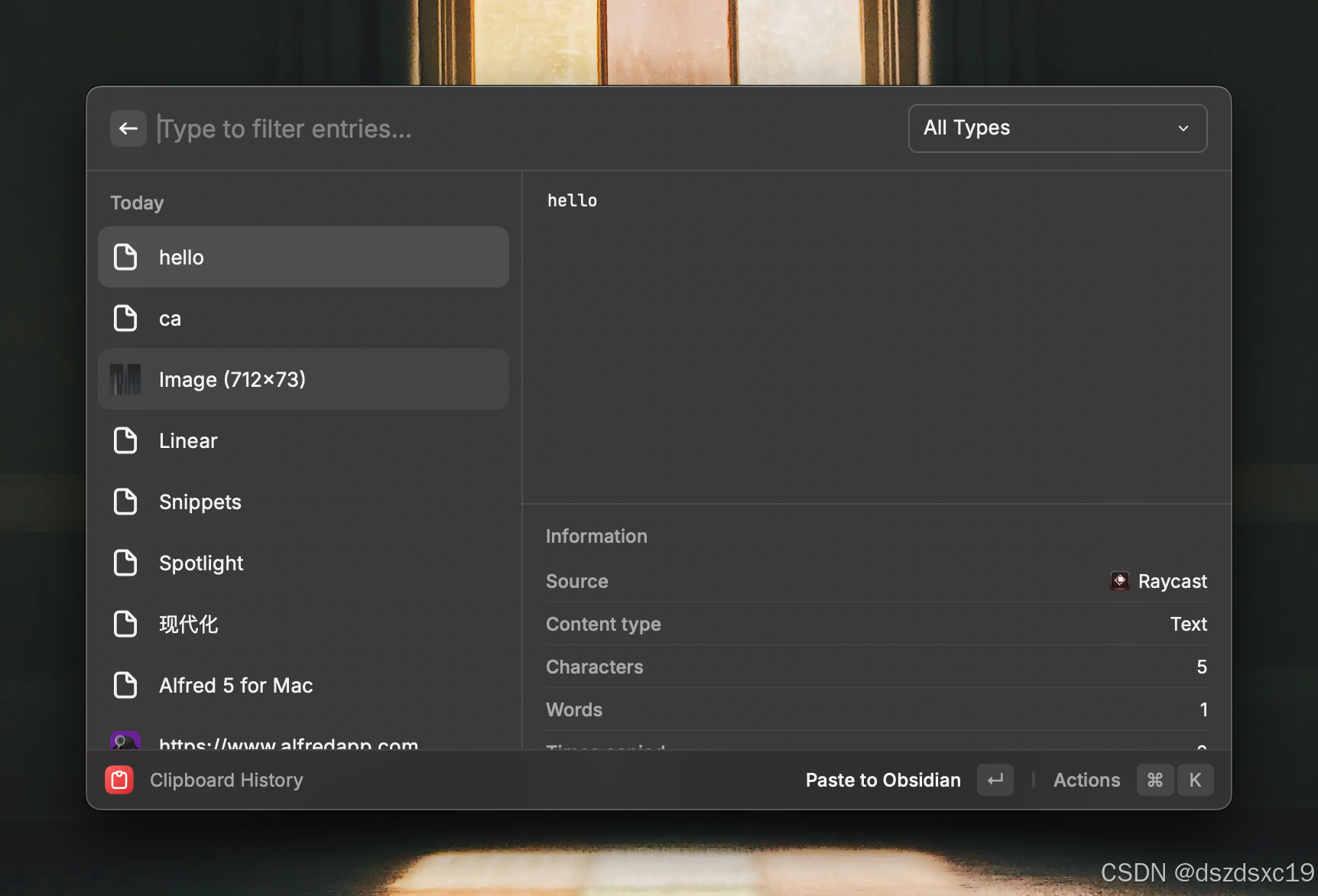The image size is (1318, 896).
Task: Click the document icon beside 现代化
Action: point(125,624)
